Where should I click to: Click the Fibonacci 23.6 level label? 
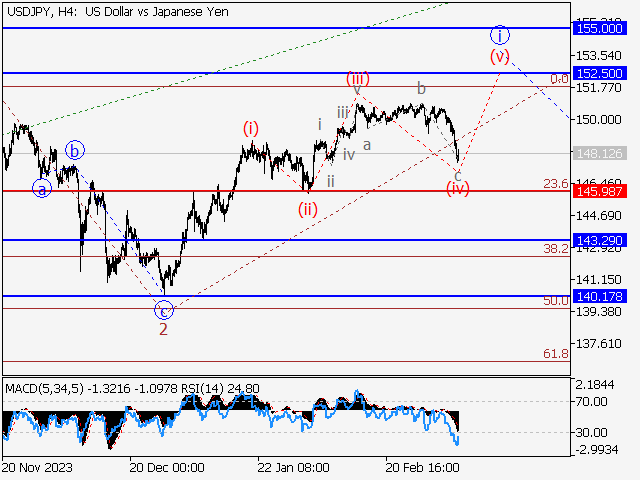[x=556, y=184]
